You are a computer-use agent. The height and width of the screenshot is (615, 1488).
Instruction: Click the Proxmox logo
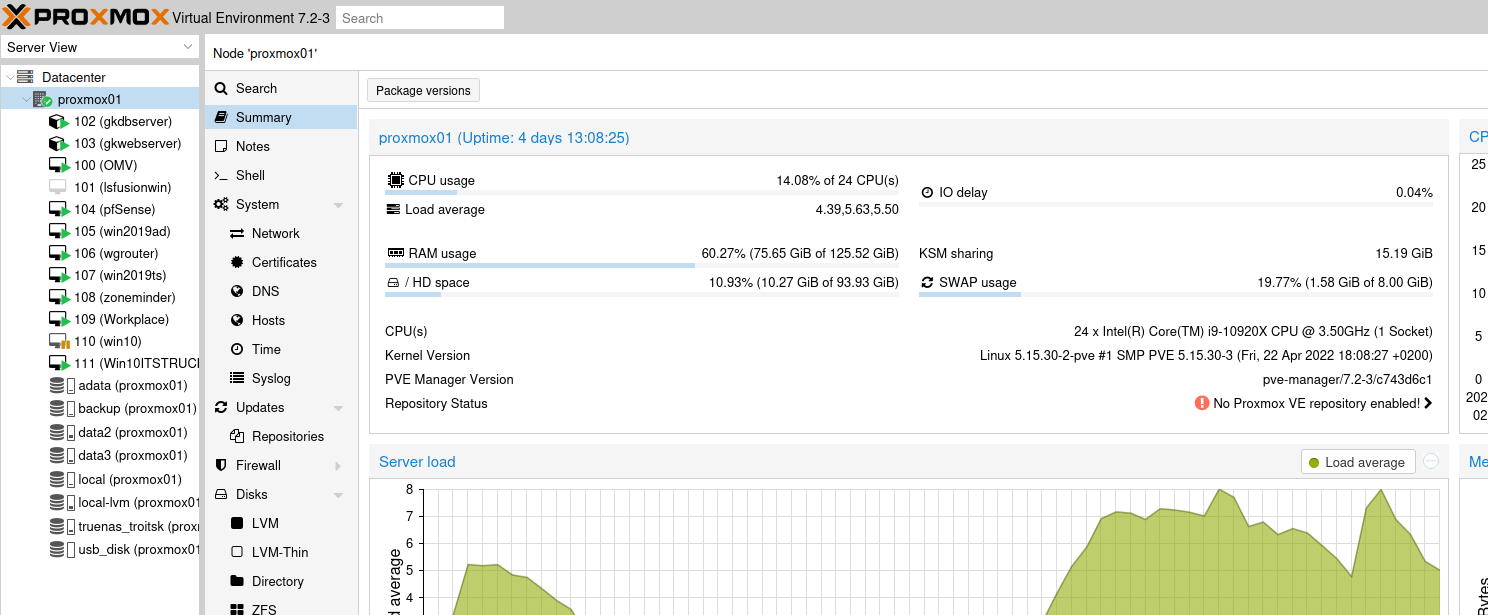click(86, 17)
